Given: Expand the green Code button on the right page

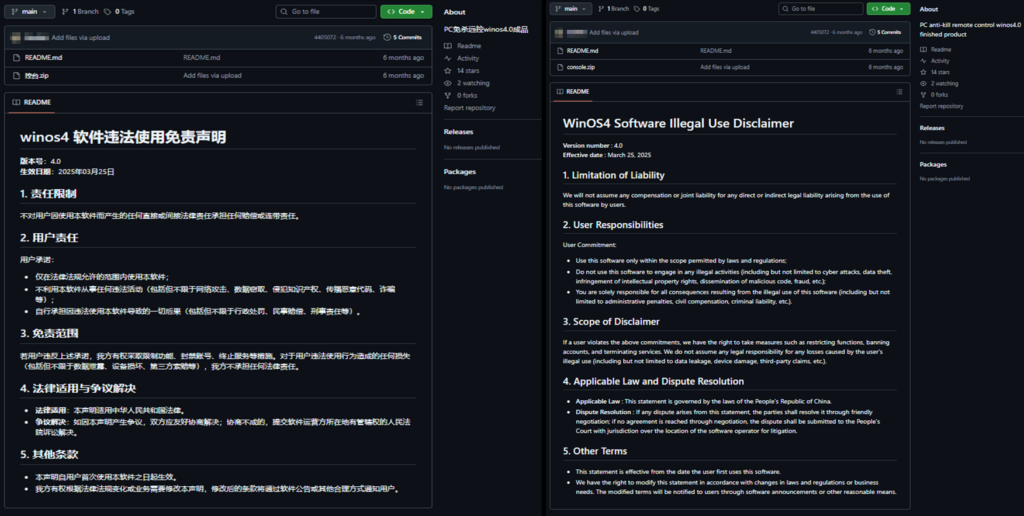Looking at the screenshot, I should tap(888, 8).
